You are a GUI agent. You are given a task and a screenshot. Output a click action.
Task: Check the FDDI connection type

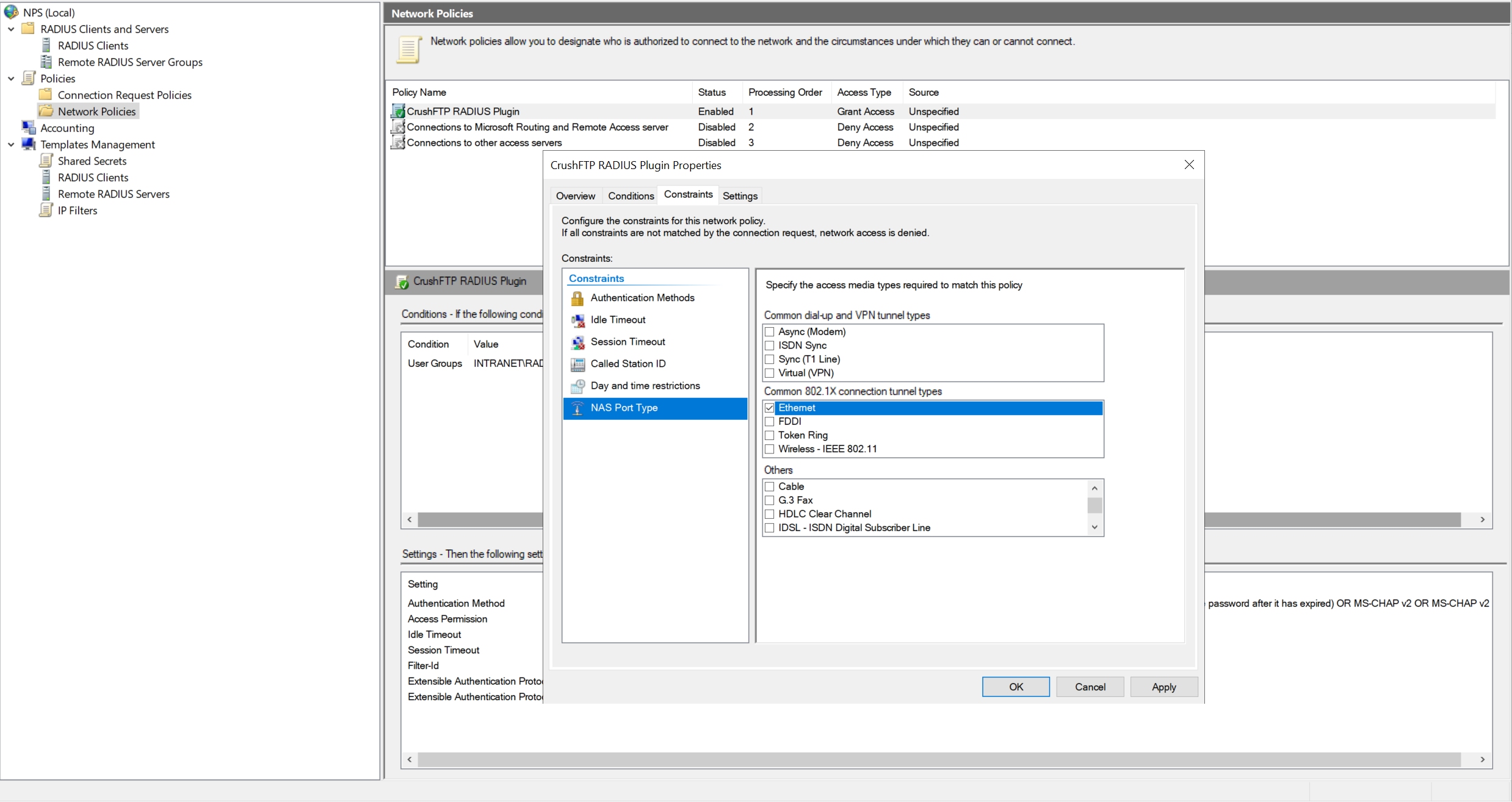(x=770, y=421)
